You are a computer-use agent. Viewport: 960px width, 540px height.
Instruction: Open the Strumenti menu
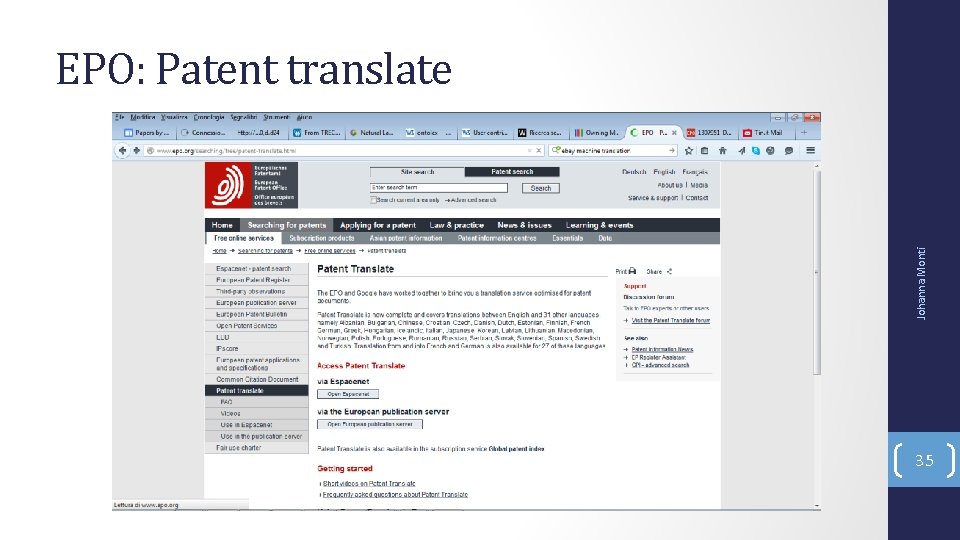pos(276,117)
